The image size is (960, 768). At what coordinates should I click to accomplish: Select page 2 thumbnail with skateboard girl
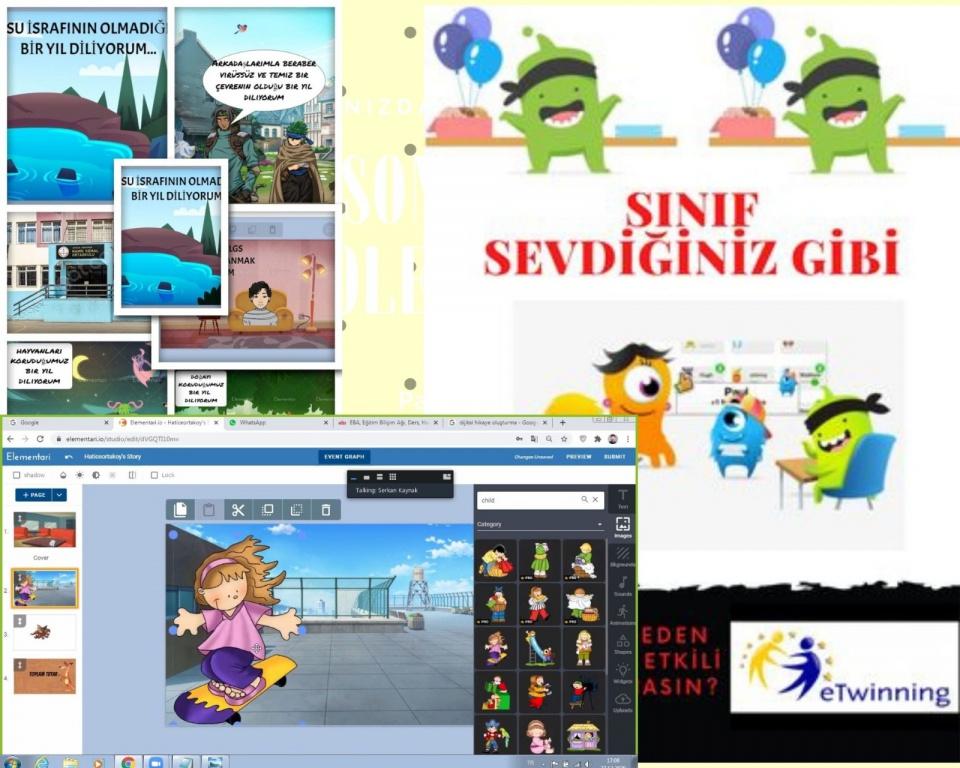click(x=45, y=588)
